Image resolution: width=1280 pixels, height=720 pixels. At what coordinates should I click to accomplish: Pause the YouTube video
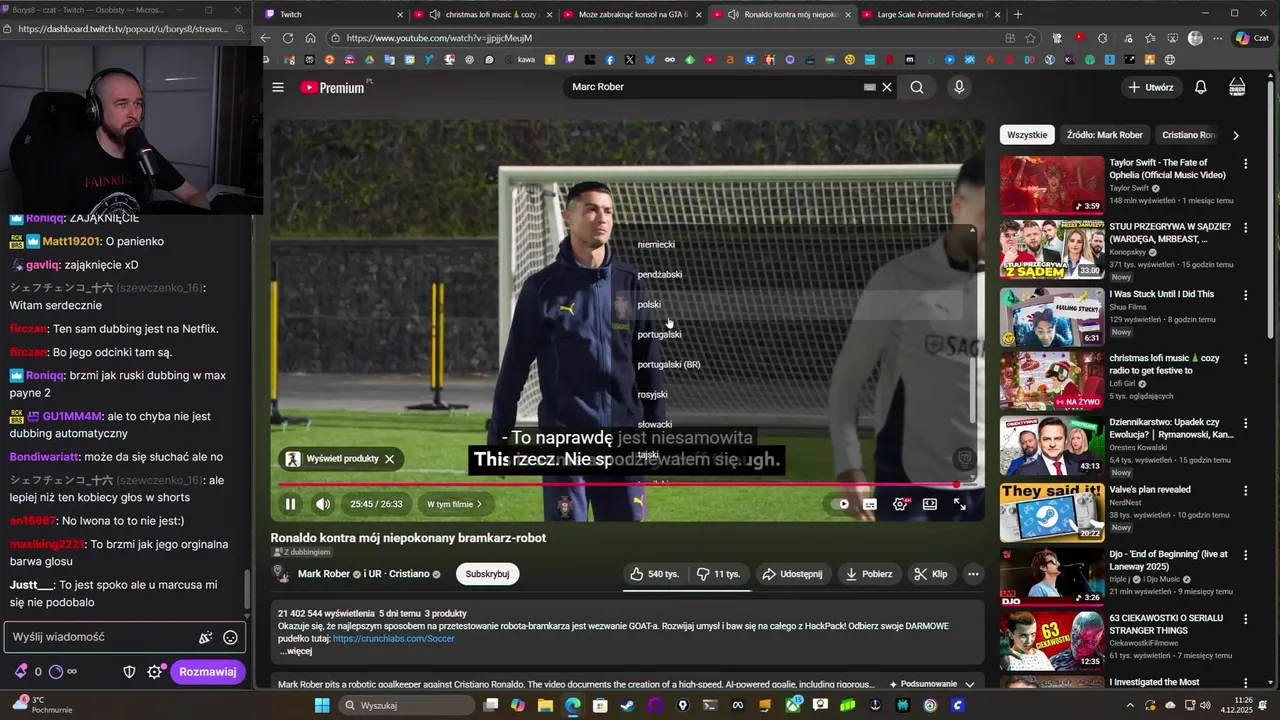[290, 504]
